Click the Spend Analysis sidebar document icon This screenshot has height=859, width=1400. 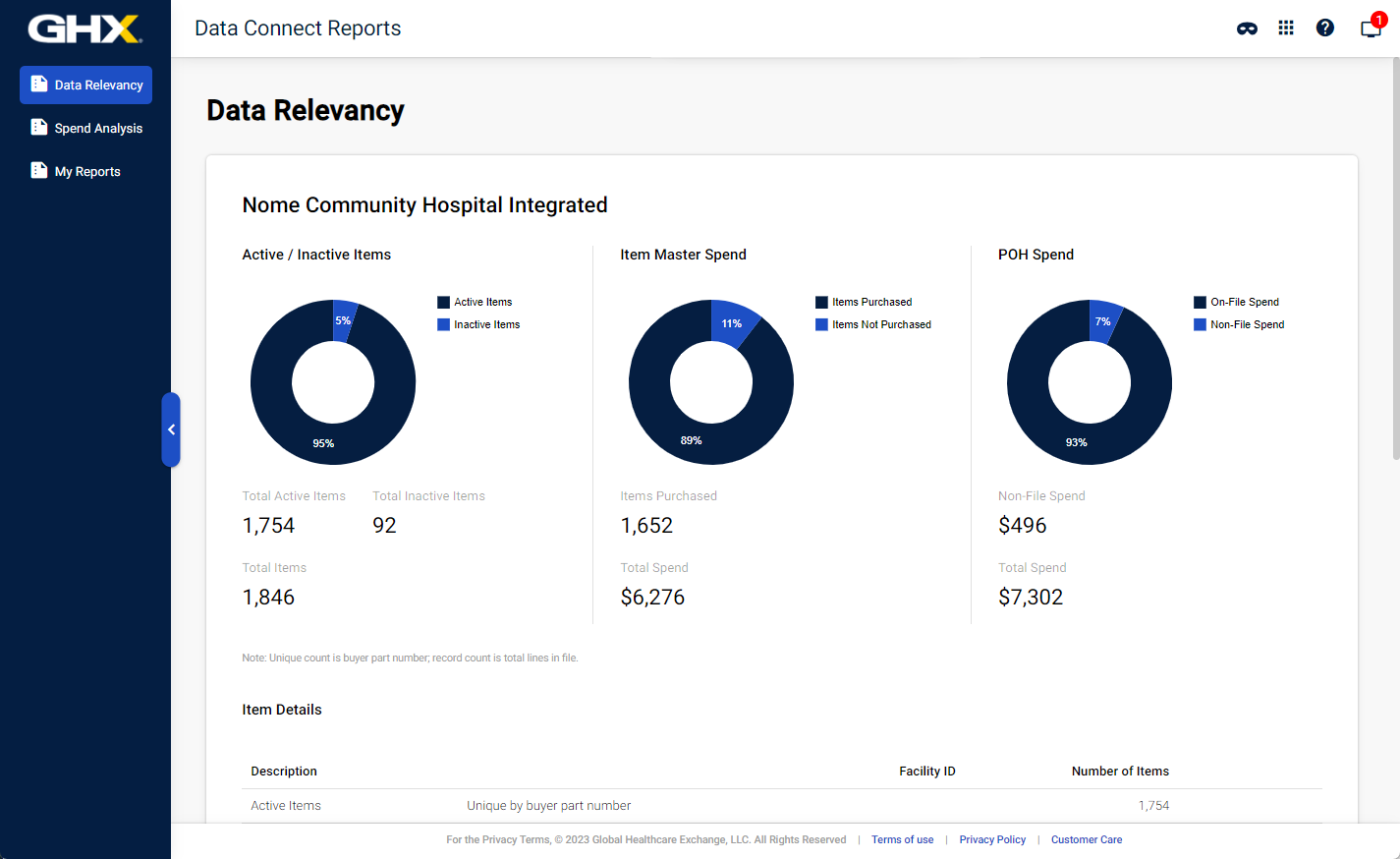tap(38, 127)
